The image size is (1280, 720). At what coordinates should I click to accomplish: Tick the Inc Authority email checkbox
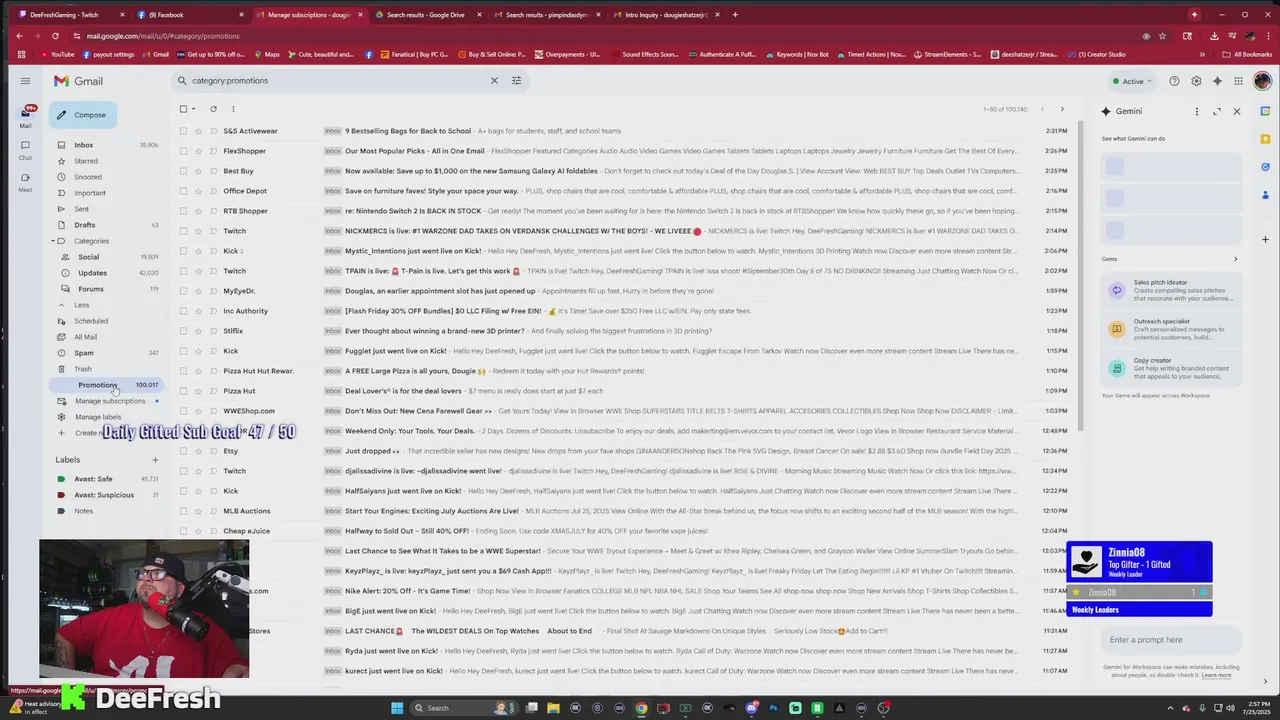[x=183, y=311]
